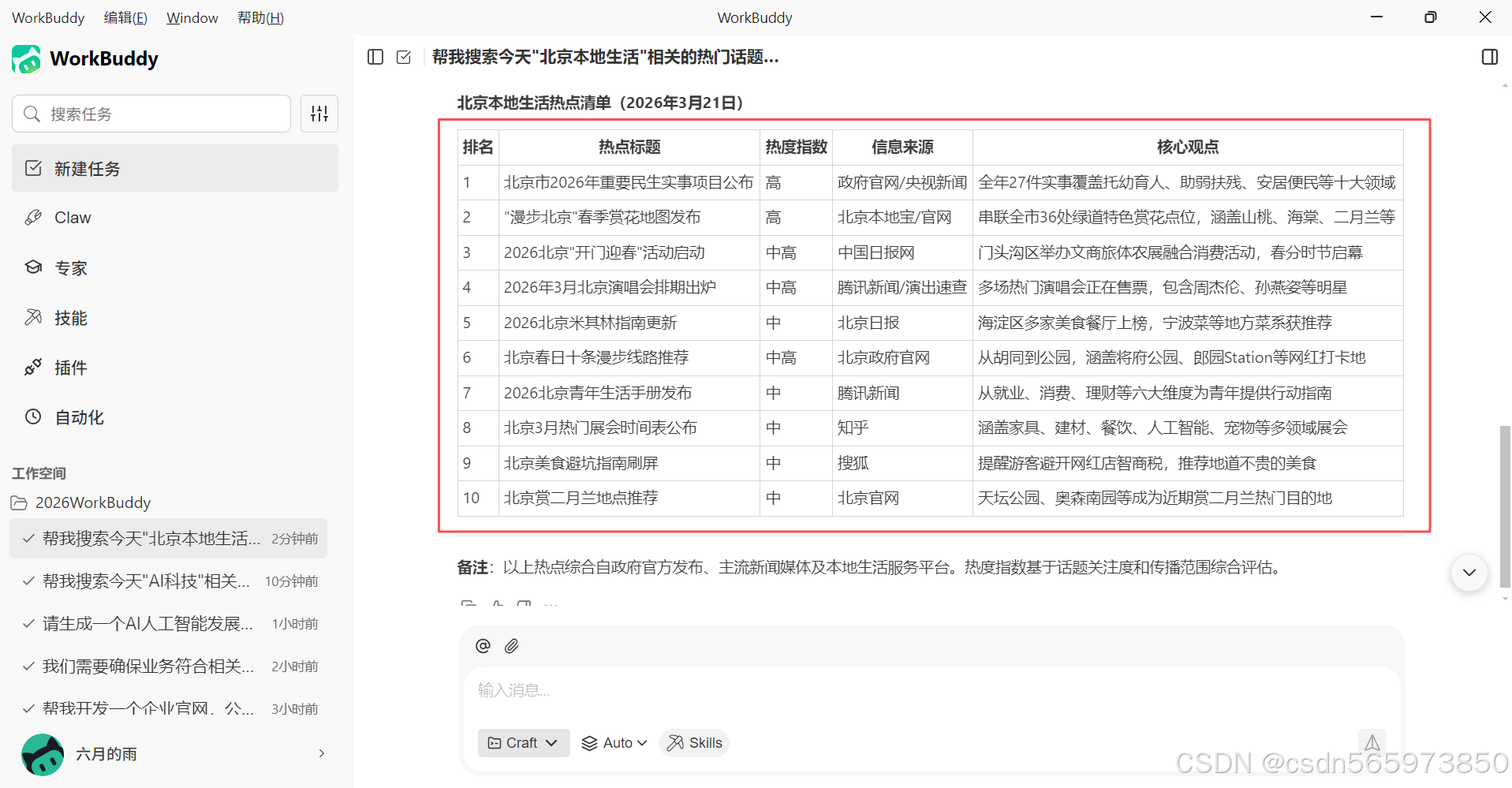
Task: Open the 技能 section
Action: [175, 318]
